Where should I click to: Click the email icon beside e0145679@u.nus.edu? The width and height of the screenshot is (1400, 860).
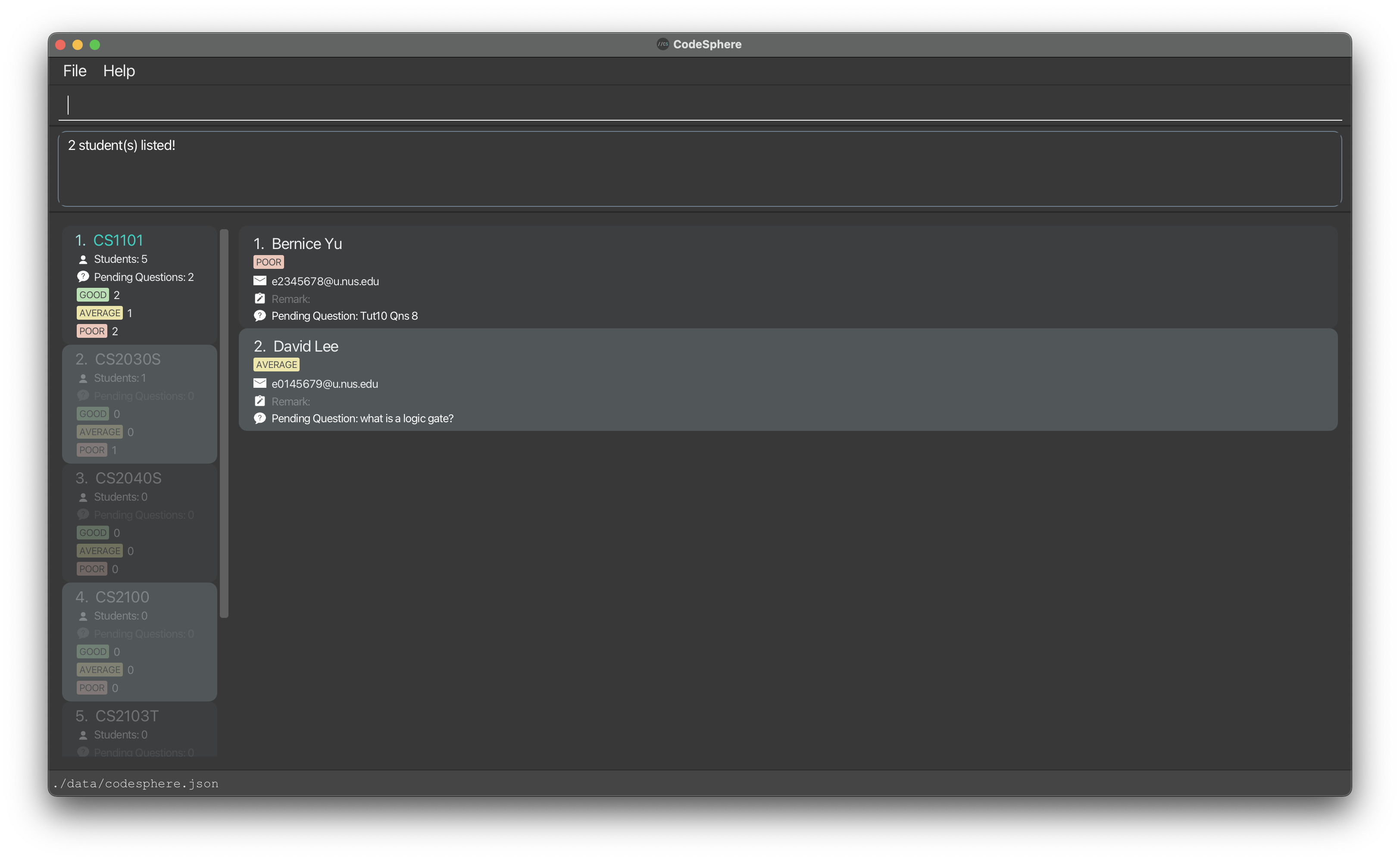pos(259,383)
